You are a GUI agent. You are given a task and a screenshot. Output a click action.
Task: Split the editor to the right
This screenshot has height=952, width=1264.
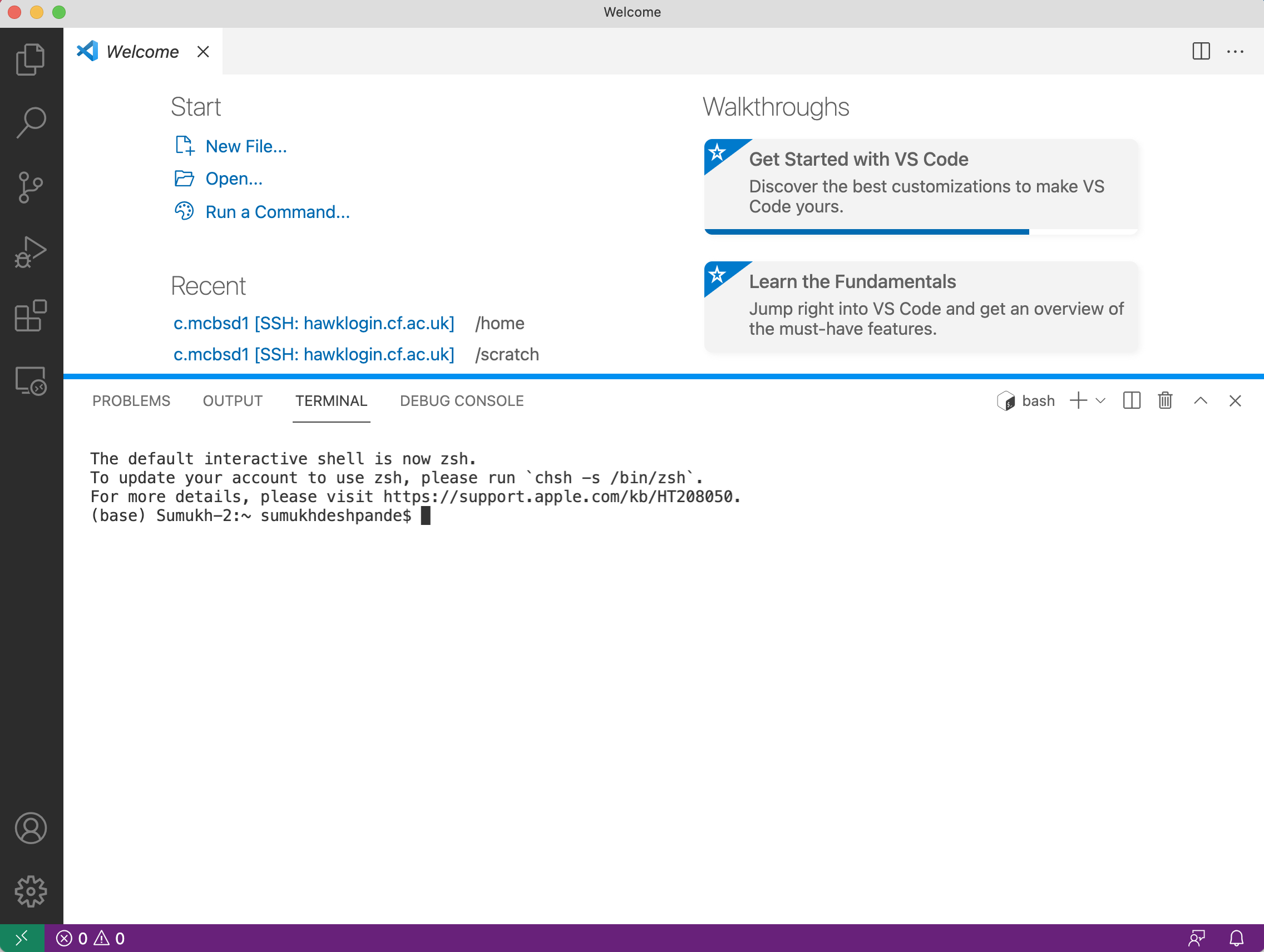click(1201, 51)
